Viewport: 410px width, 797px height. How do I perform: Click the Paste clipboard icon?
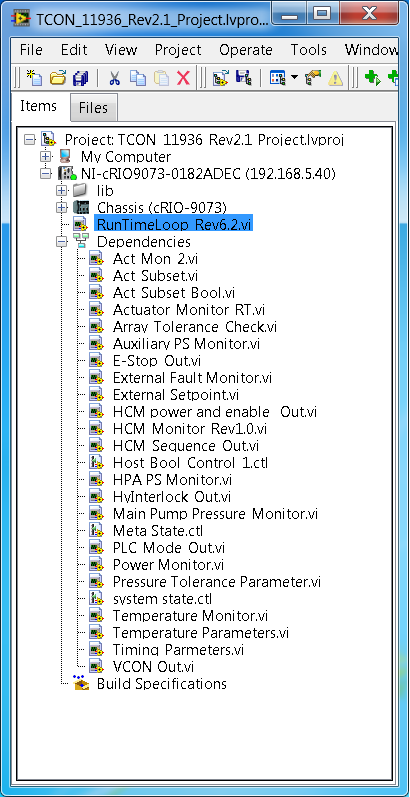(x=161, y=78)
